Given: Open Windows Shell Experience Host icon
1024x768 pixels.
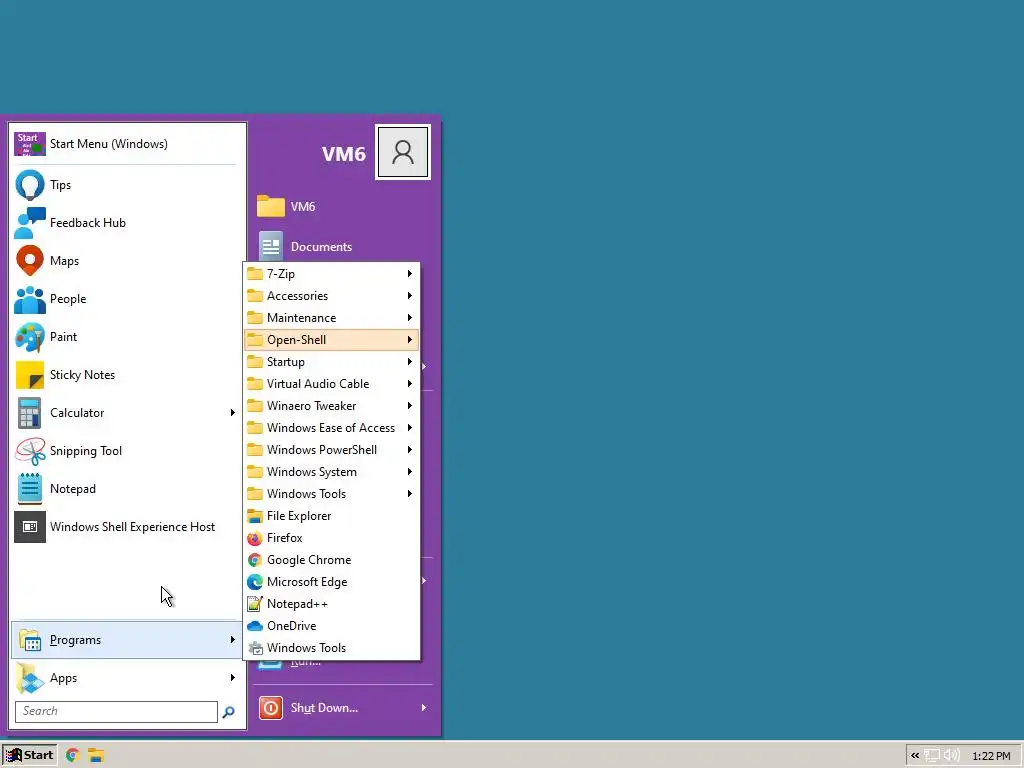Looking at the screenshot, I should [x=29, y=527].
